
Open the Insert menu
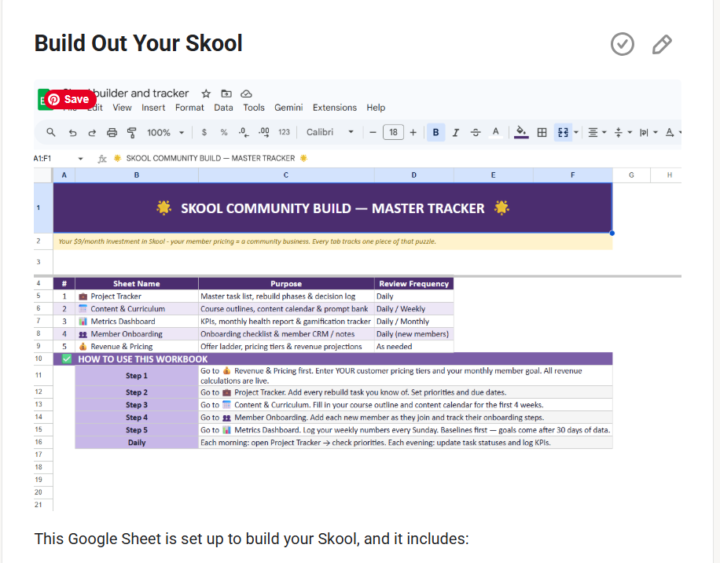153,107
